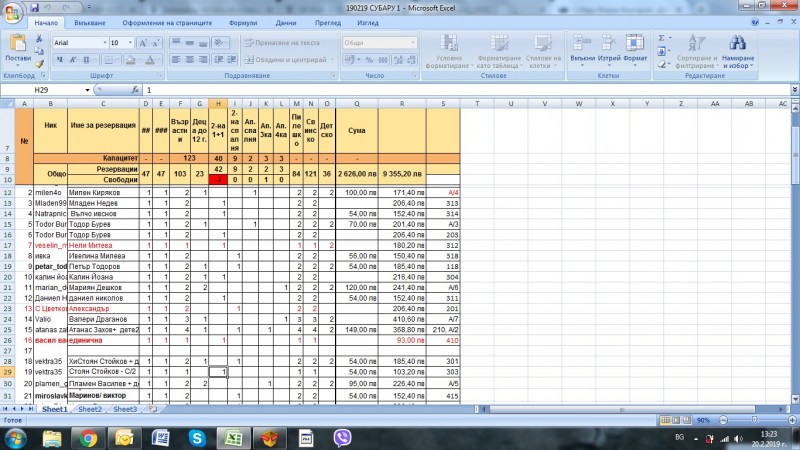
Task: Open Условно форматиране conditional formatting
Action: pyautogui.click(x=449, y=51)
